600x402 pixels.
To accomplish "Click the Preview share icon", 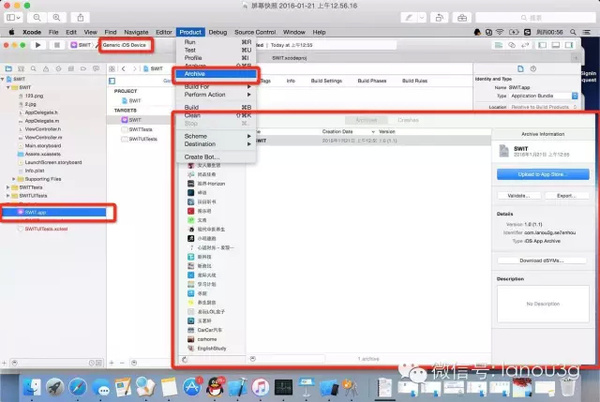I will (80, 18).
